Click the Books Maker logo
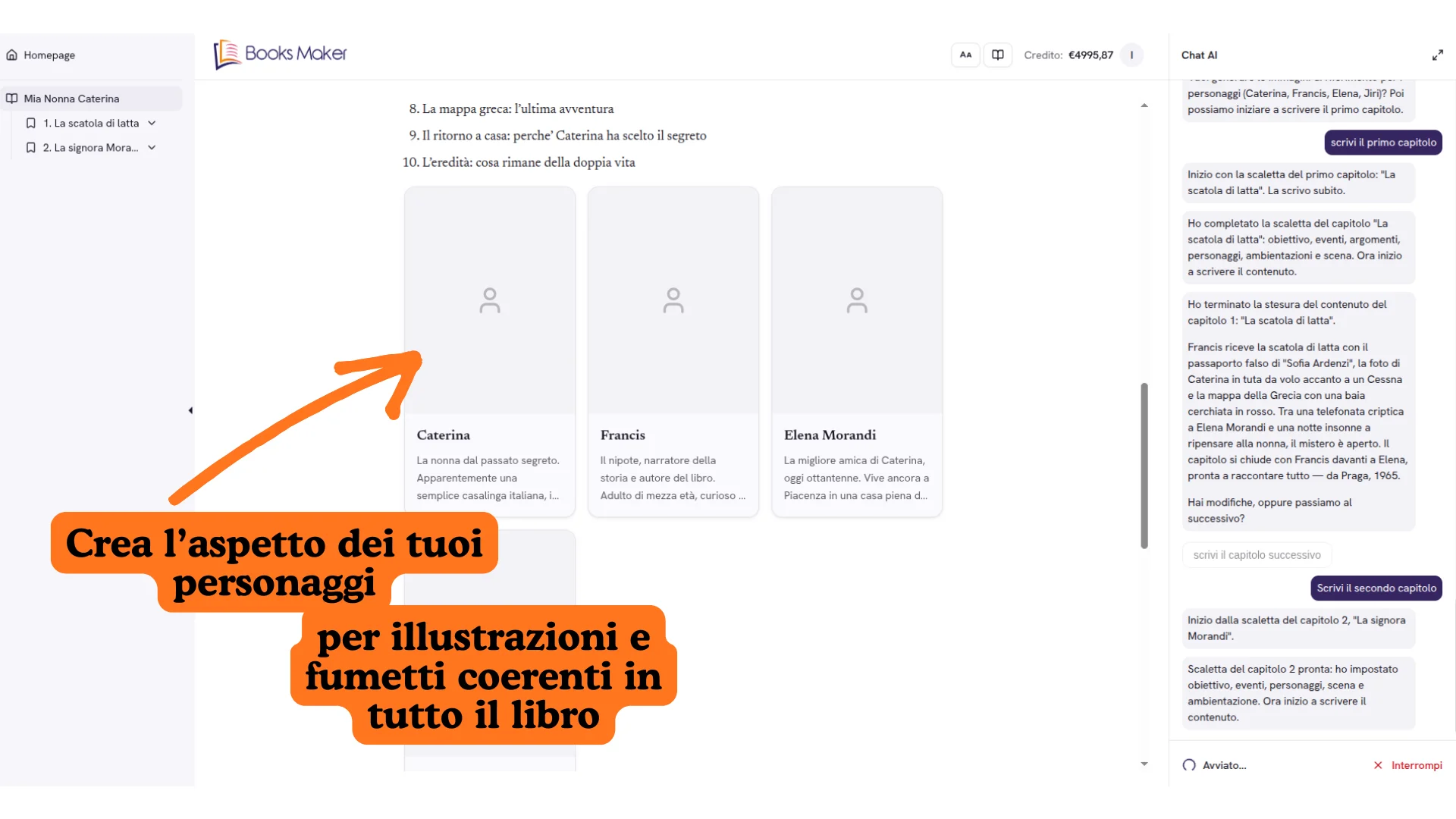Viewport: 1456px width, 819px height. (x=281, y=54)
